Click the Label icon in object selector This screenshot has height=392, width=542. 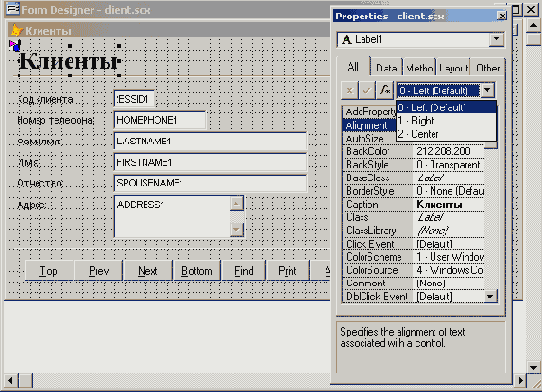pos(346,40)
